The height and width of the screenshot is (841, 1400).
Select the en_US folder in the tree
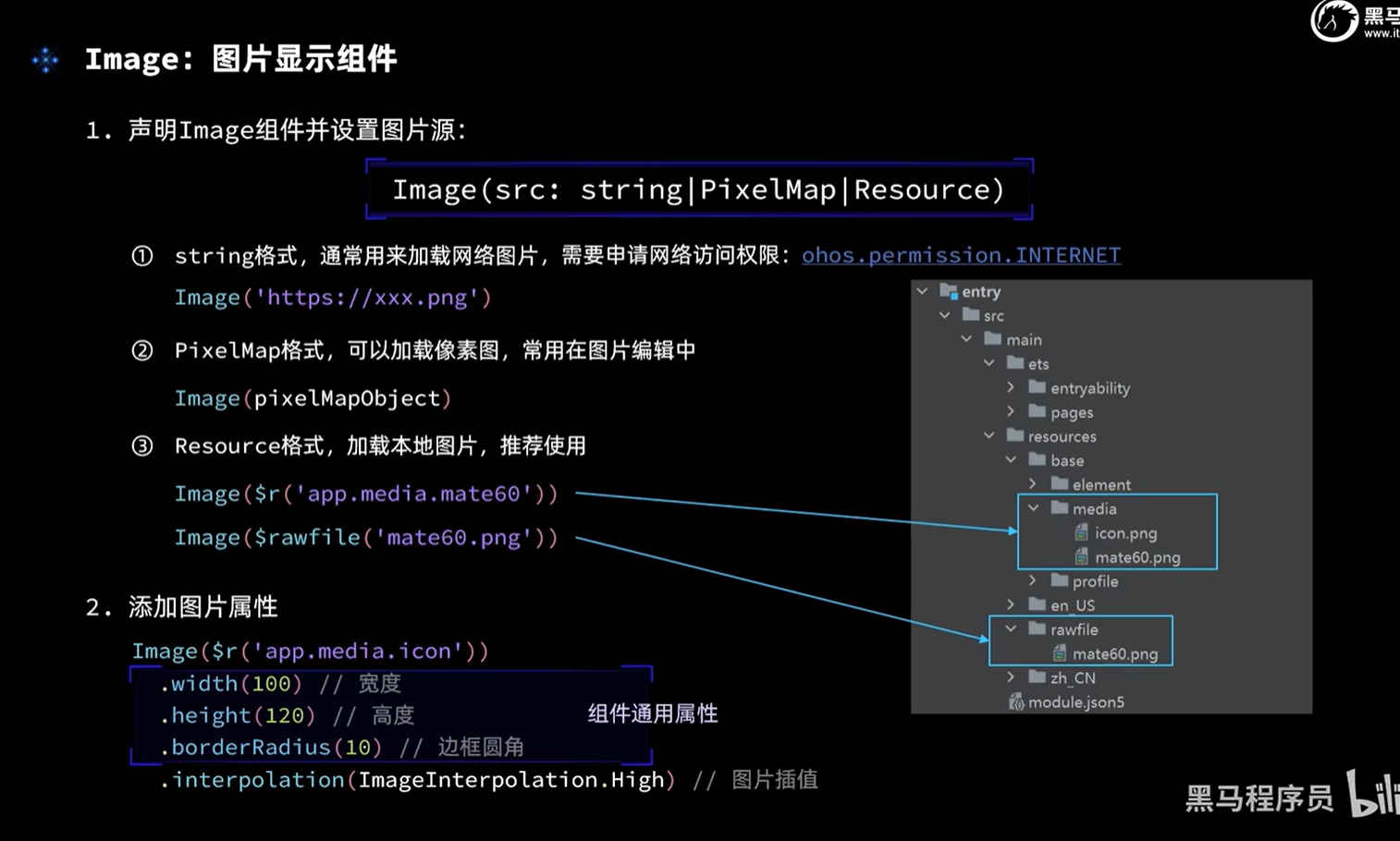(x=1072, y=605)
